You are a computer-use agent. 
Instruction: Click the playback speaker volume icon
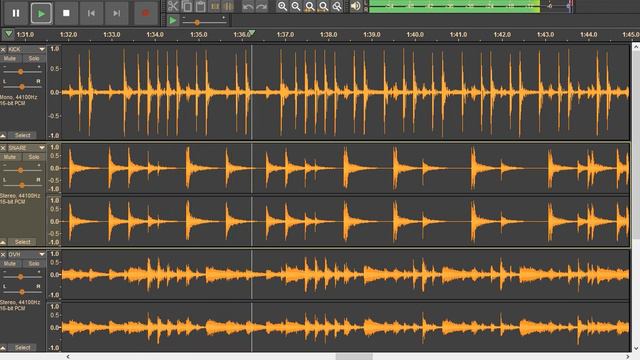[x=356, y=6]
